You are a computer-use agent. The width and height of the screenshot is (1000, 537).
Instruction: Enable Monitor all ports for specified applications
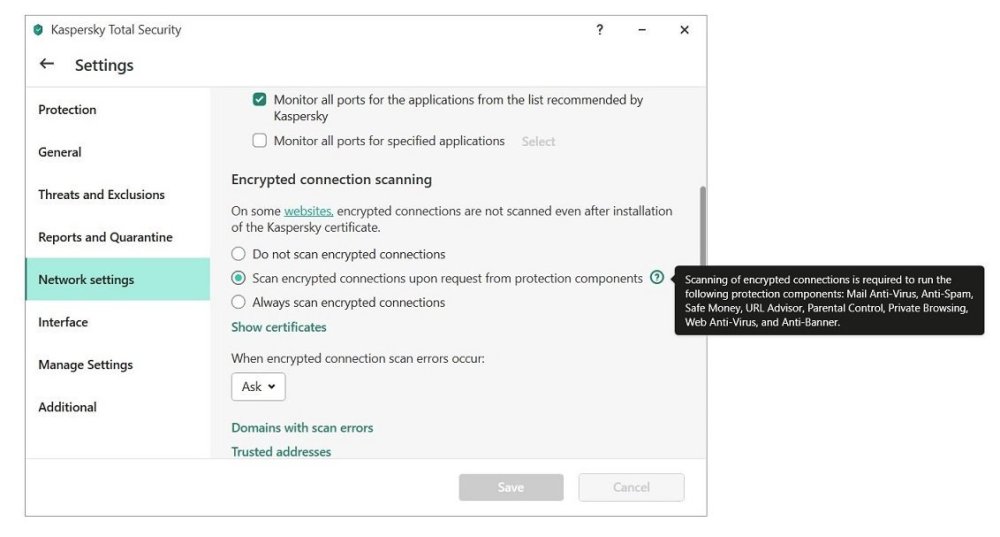click(260, 141)
